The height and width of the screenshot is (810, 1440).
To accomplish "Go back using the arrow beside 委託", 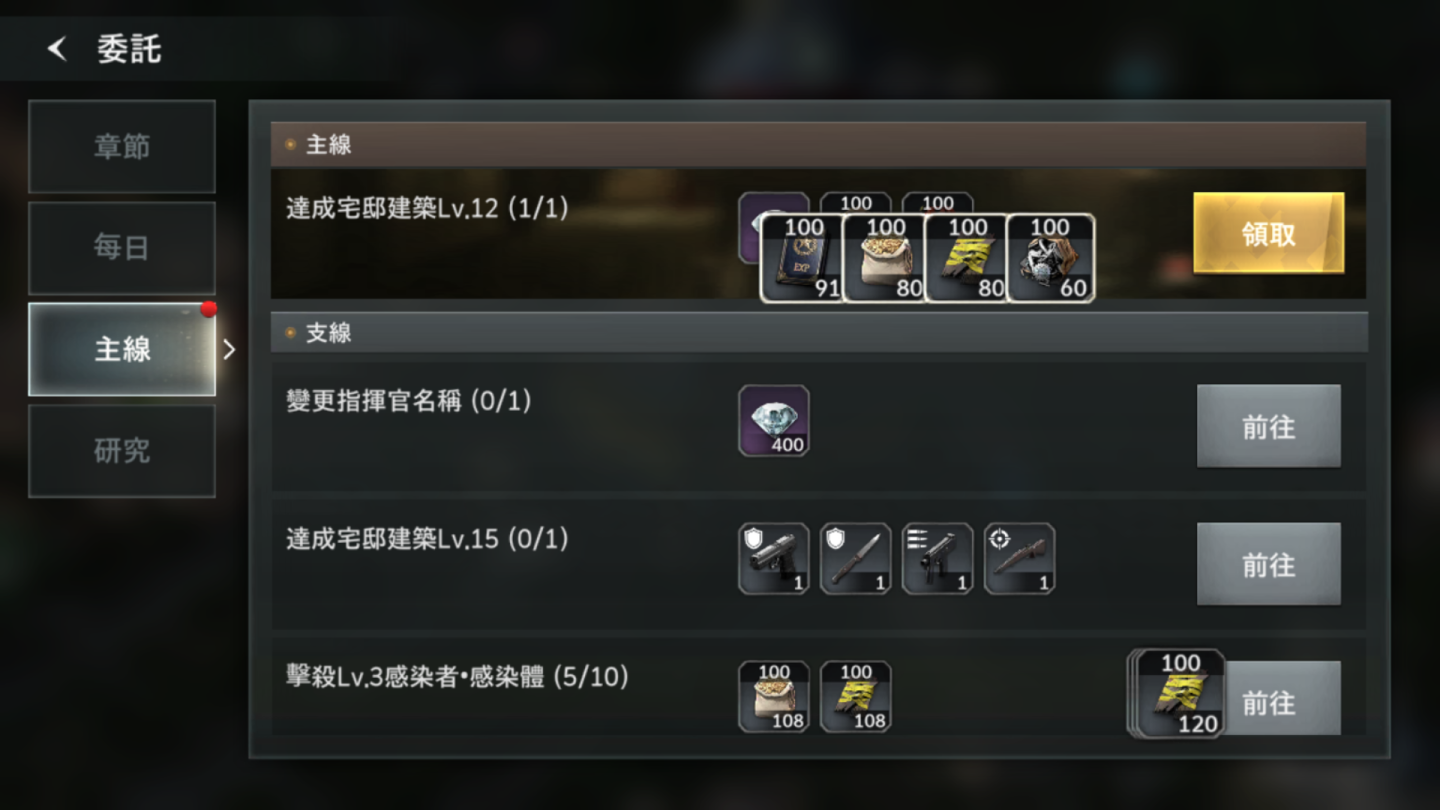I will (x=57, y=48).
